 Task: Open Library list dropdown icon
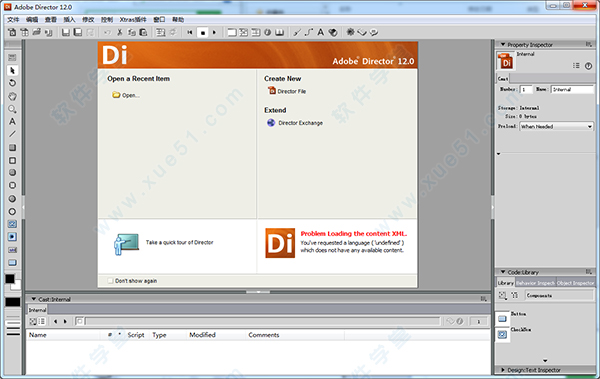[x=502, y=295]
